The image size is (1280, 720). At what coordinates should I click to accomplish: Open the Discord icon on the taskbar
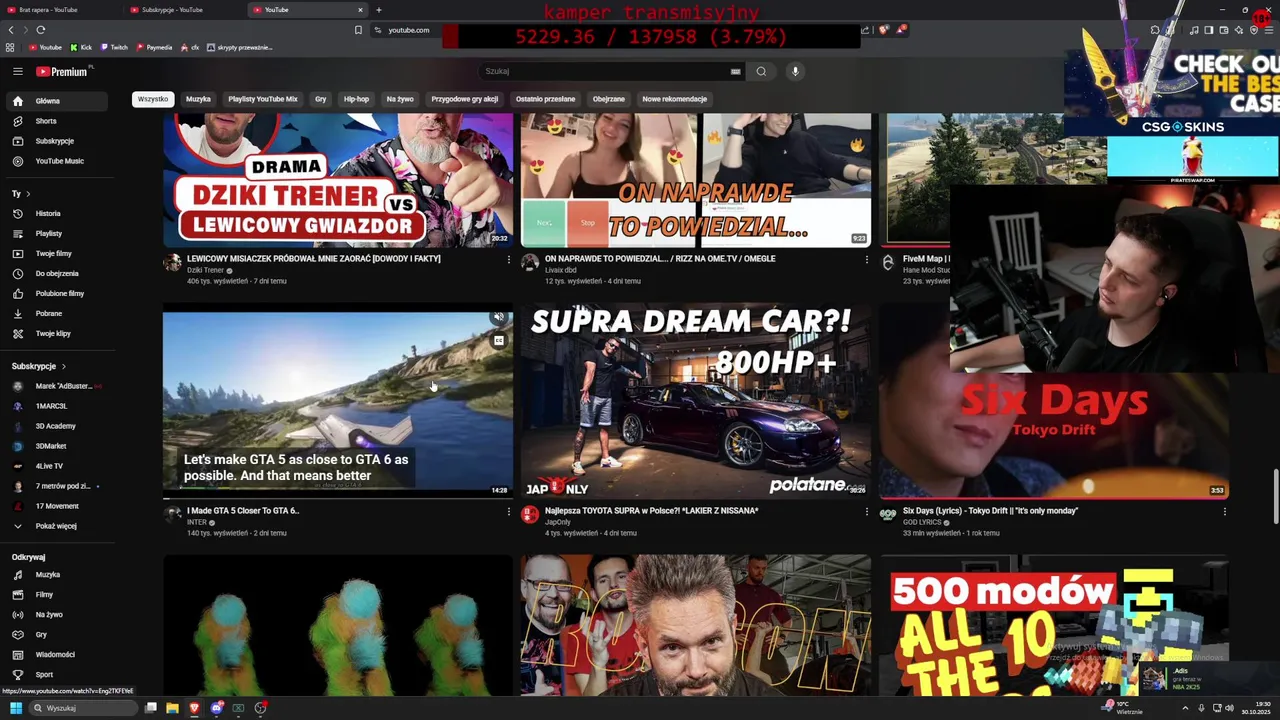click(216, 708)
